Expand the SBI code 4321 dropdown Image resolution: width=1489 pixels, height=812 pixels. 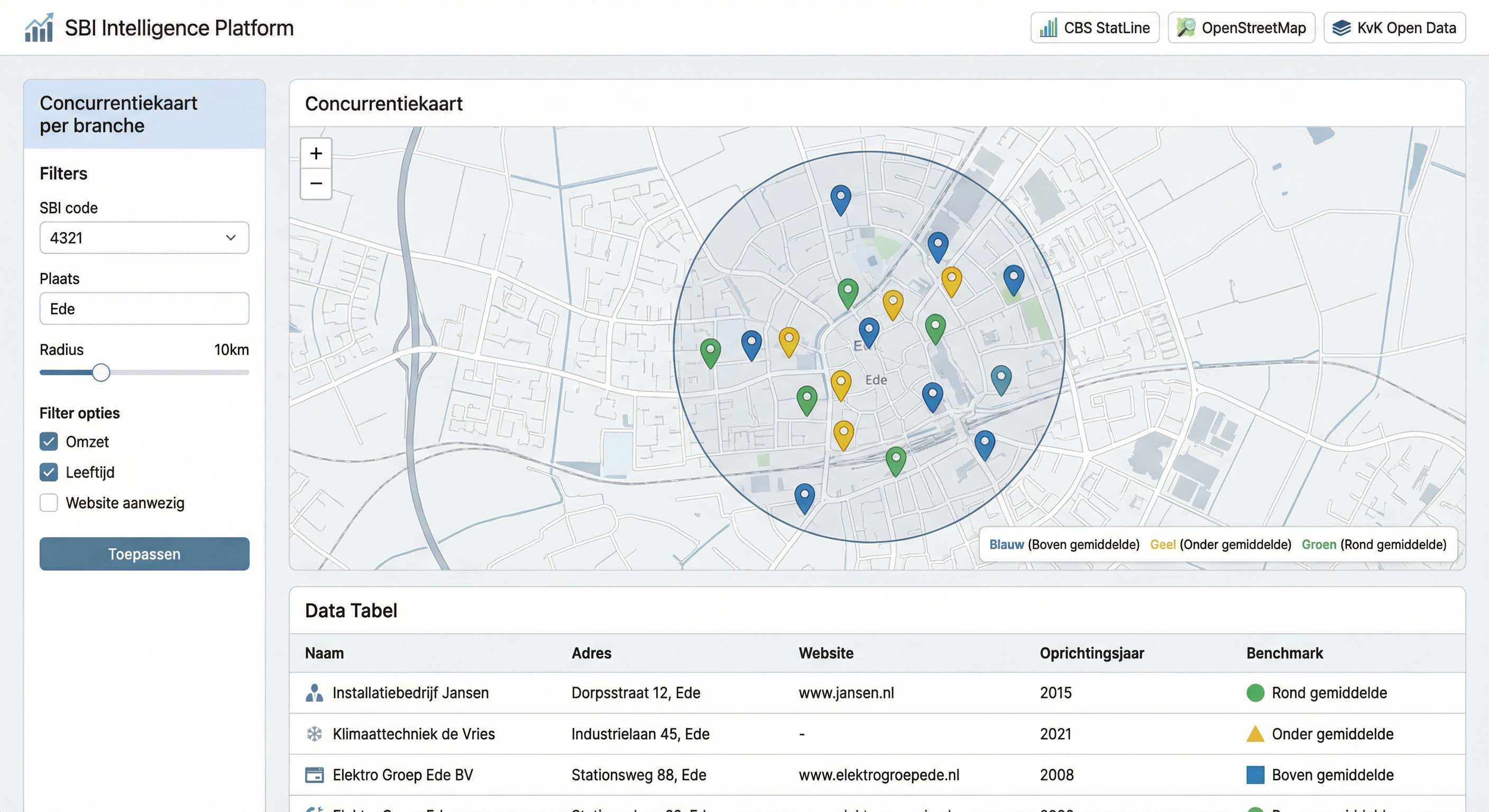(144, 237)
